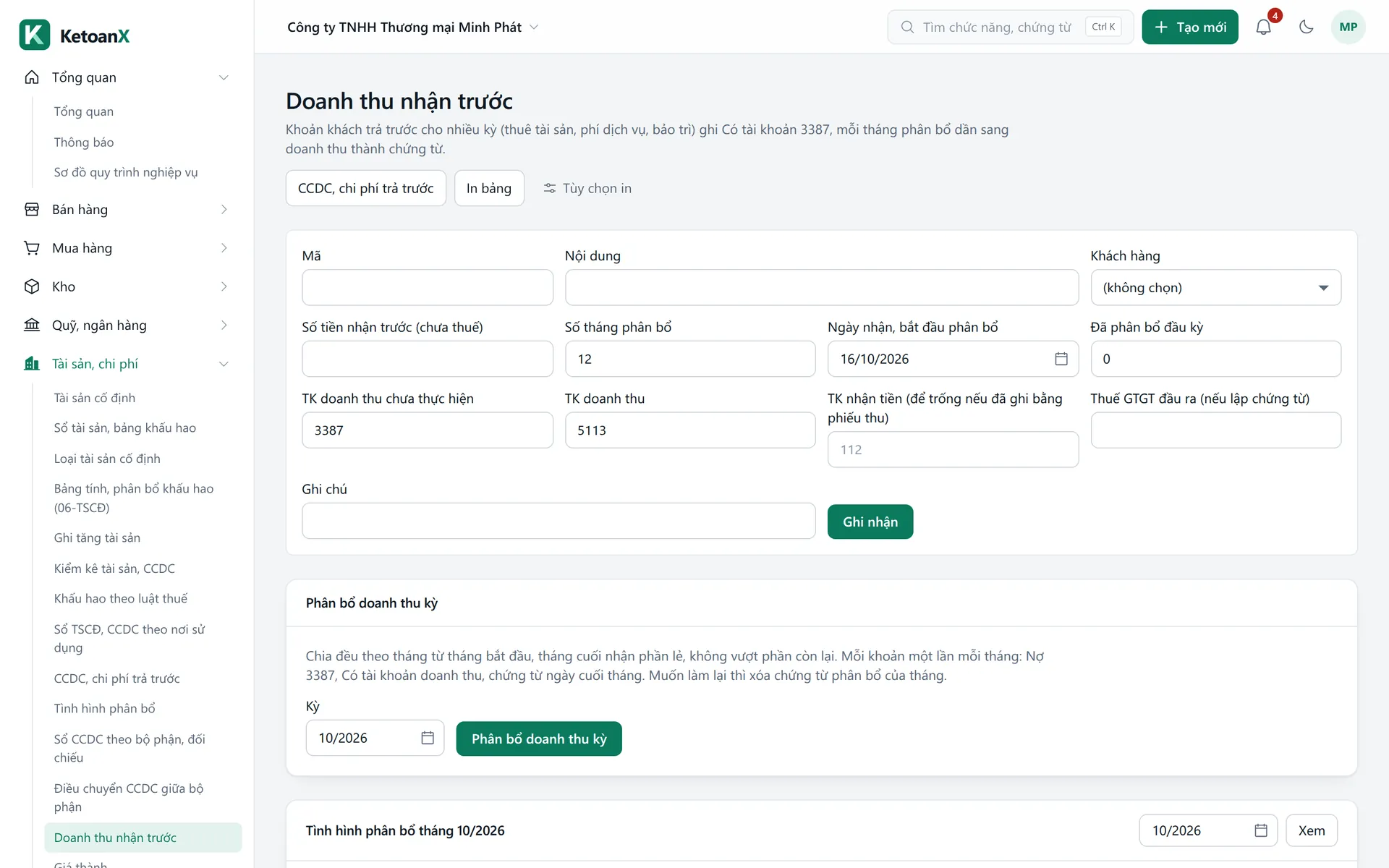Expand the Kho menu chevron

tap(224, 286)
